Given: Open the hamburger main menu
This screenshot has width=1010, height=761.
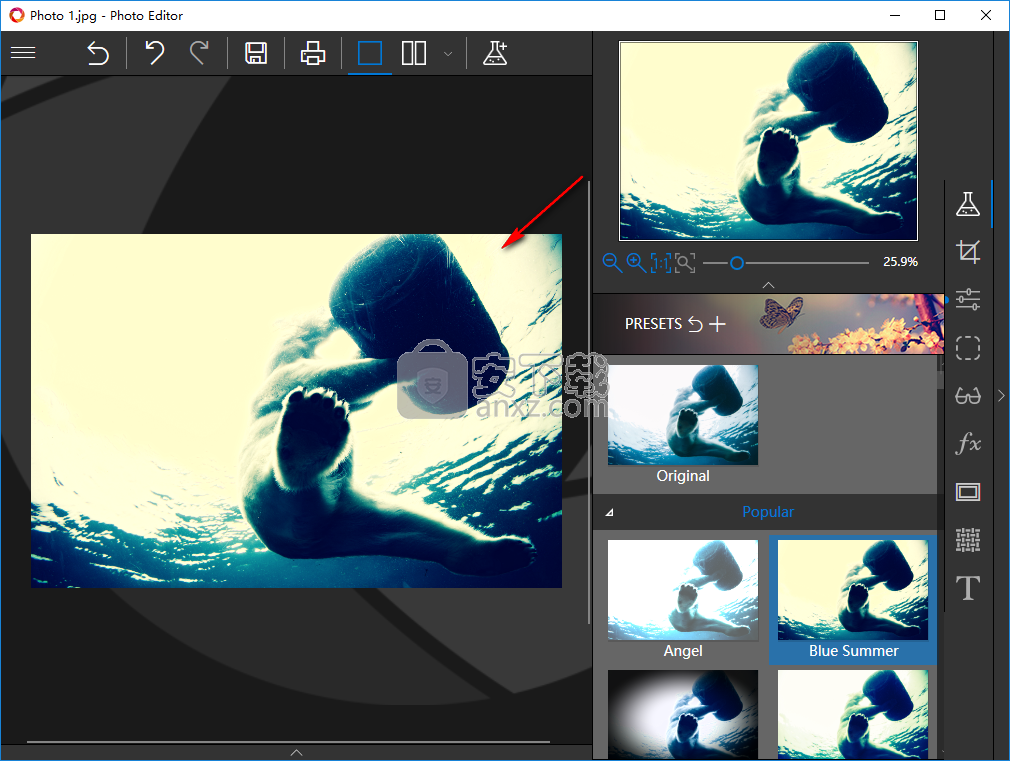Looking at the screenshot, I should pos(23,53).
